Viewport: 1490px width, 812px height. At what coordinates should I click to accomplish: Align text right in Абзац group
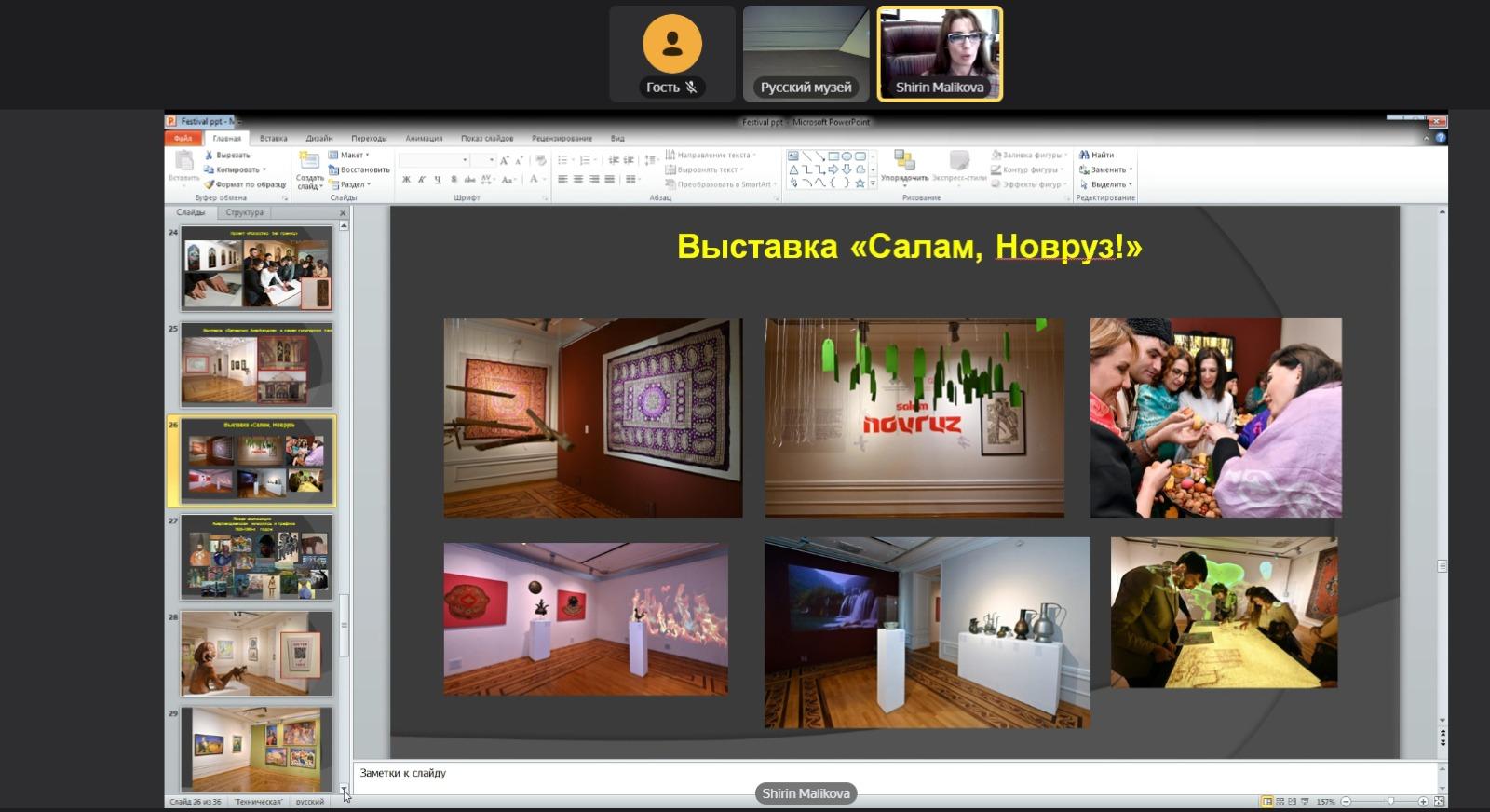594,179
